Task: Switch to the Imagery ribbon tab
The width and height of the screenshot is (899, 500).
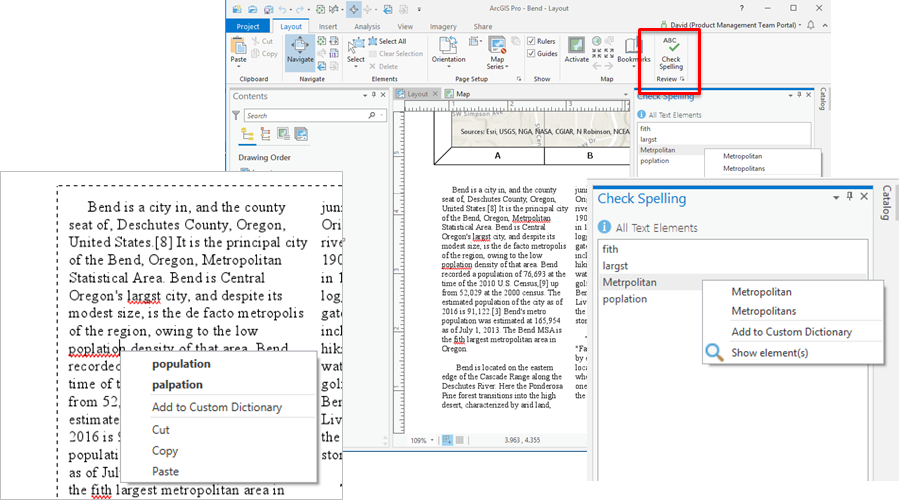Action: tap(443, 26)
